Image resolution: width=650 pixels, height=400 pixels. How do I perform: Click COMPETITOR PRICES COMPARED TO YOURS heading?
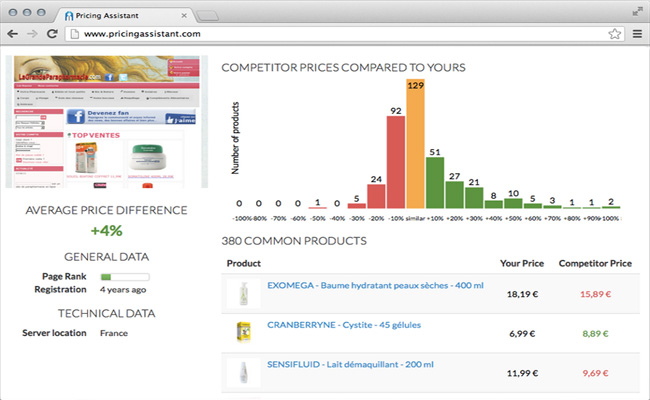tap(343, 68)
